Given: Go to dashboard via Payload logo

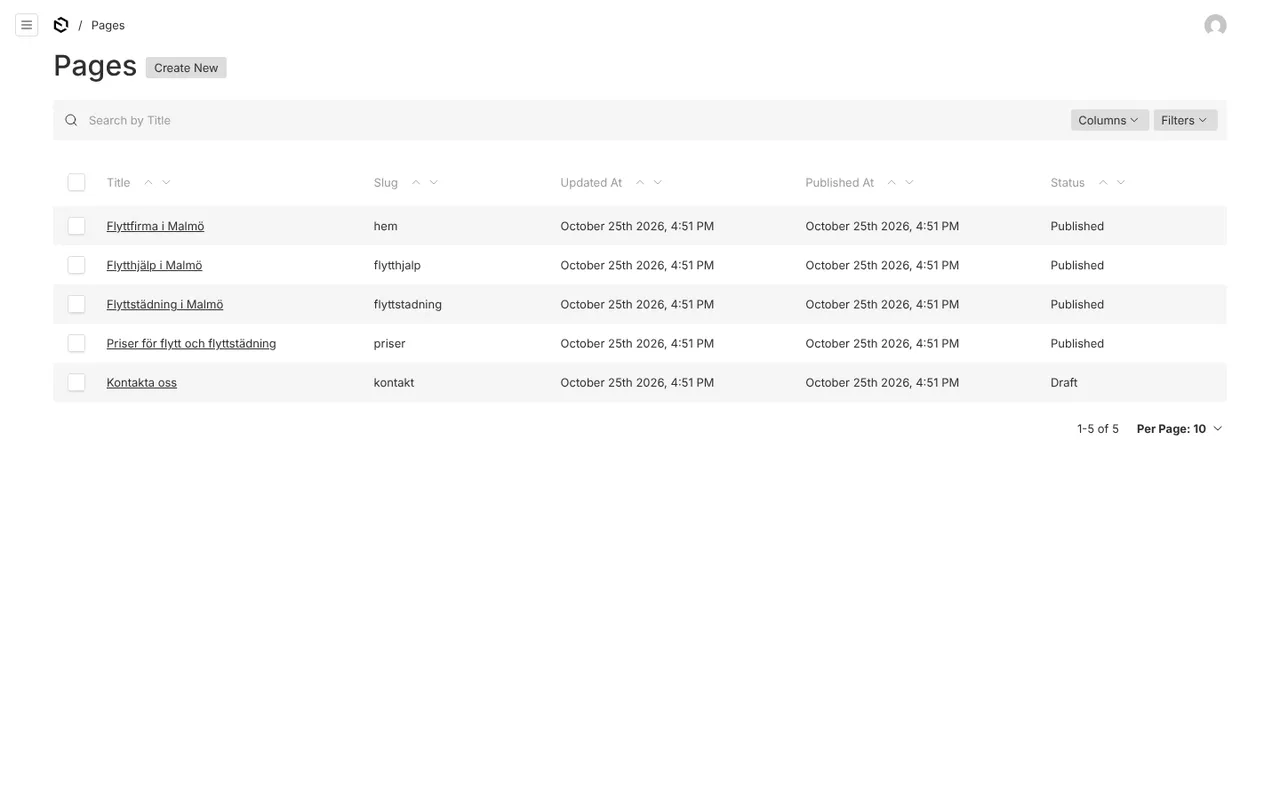Looking at the screenshot, I should point(61,25).
